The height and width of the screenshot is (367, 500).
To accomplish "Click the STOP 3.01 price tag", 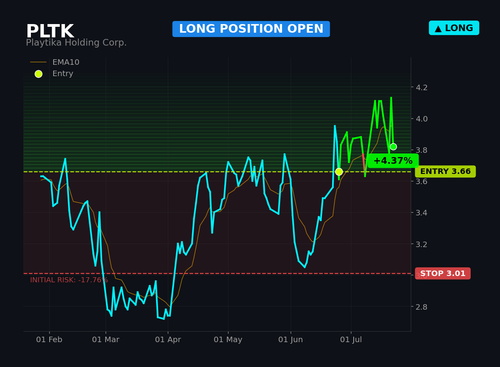I will pos(443,273).
